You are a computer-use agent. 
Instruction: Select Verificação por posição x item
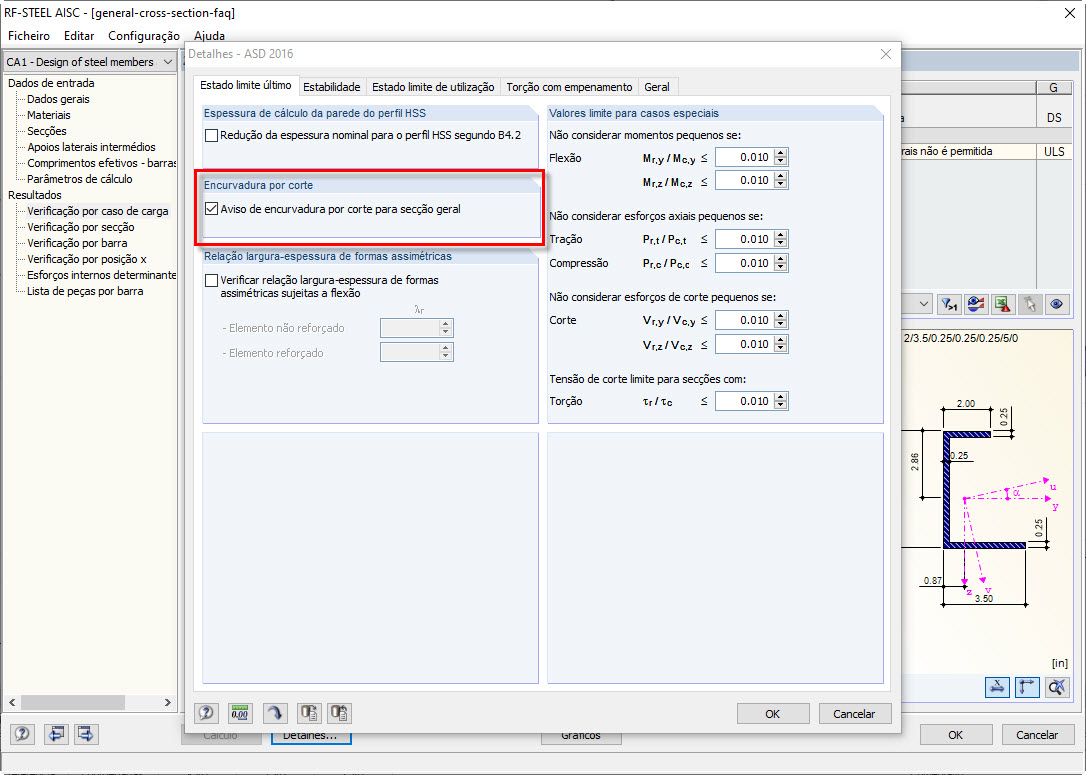(87, 259)
